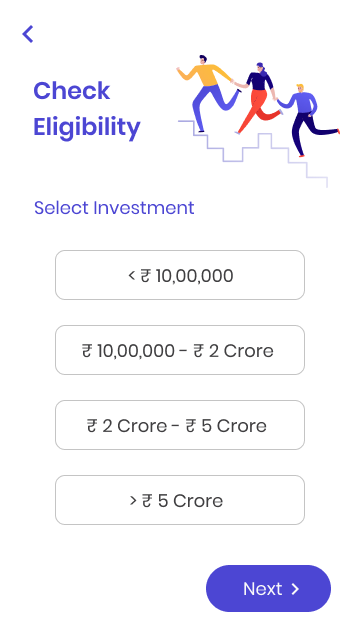Click the greater-than sign before ₹ 5 Crore
This screenshot has height=640, width=360.
(x=133, y=500)
